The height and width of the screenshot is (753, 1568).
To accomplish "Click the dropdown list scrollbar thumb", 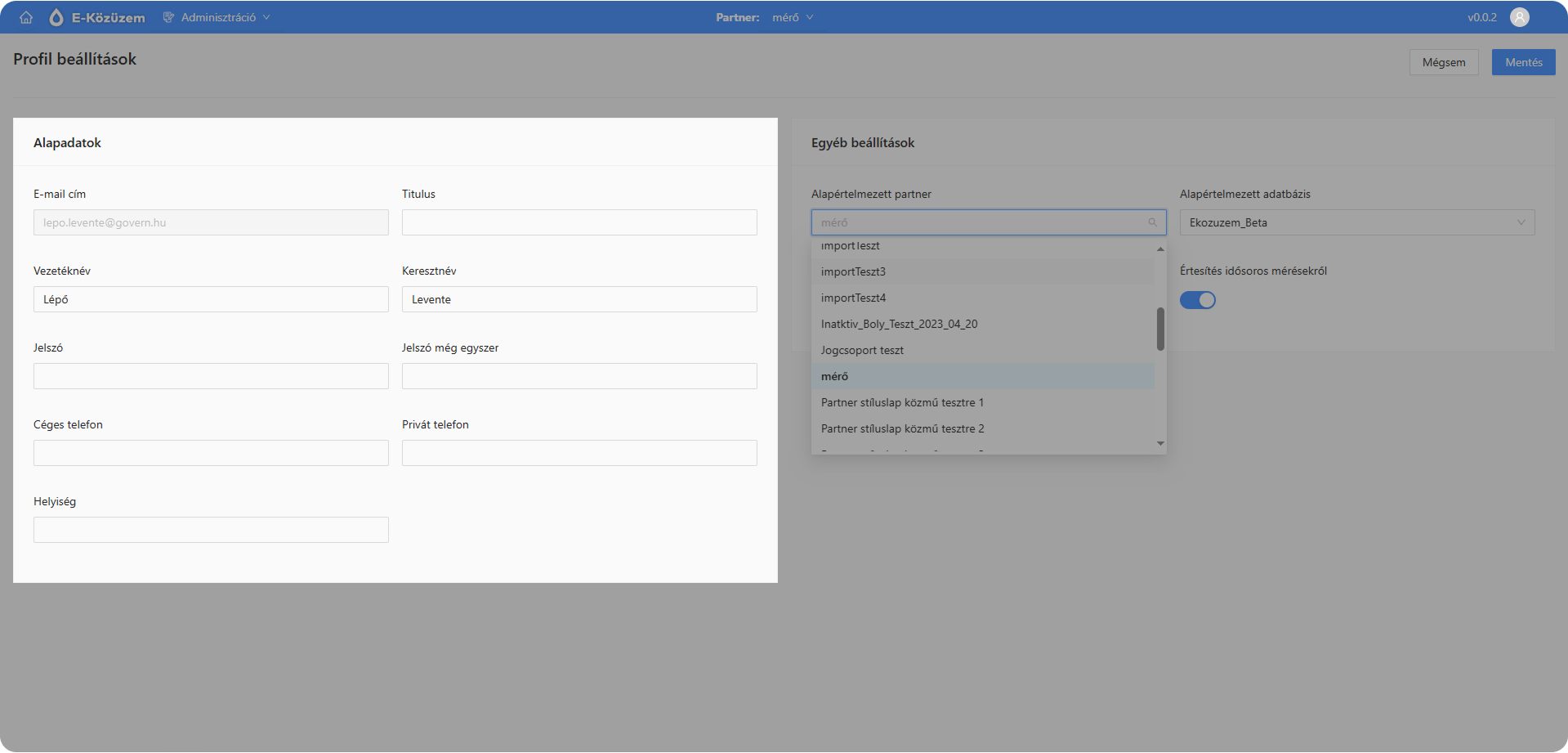I will pos(1160,329).
